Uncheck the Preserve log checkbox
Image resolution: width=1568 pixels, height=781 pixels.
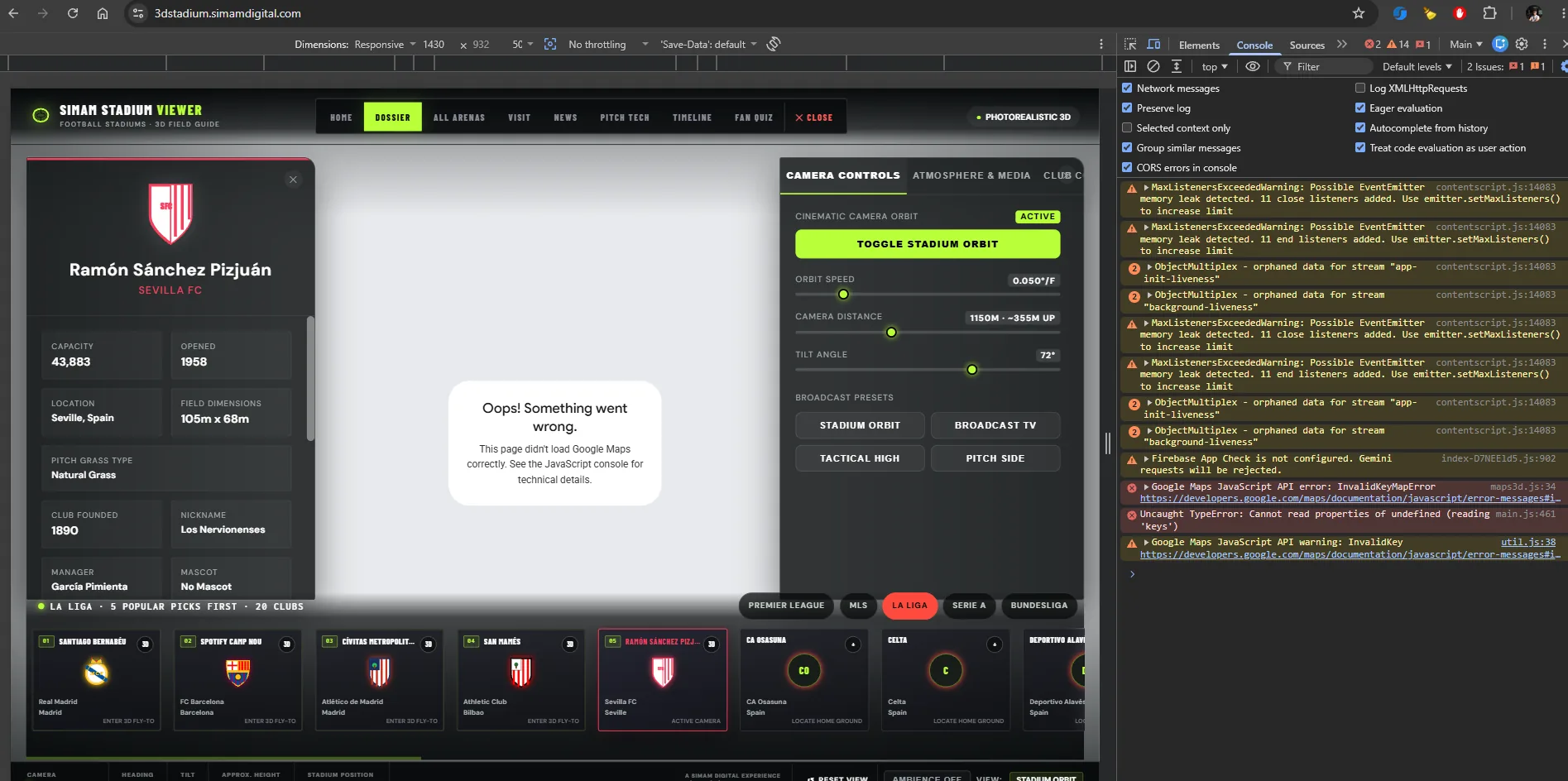(x=1127, y=108)
